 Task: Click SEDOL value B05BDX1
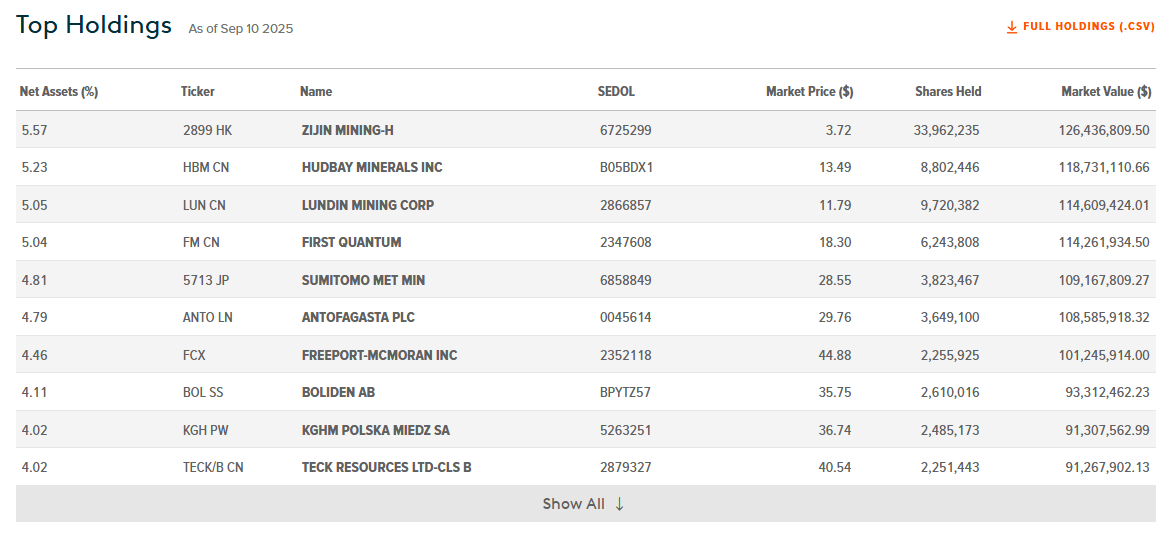coord(626,167)
